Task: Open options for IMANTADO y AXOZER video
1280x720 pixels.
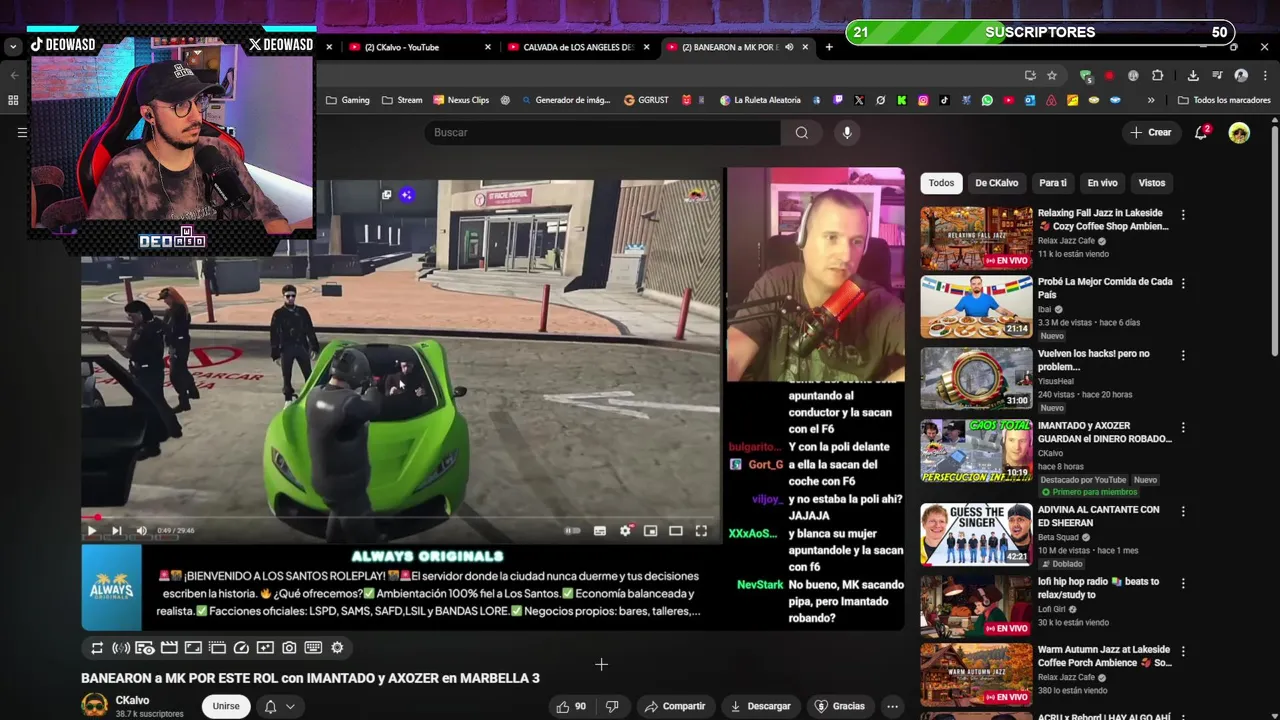Action: click(1183, 428)
